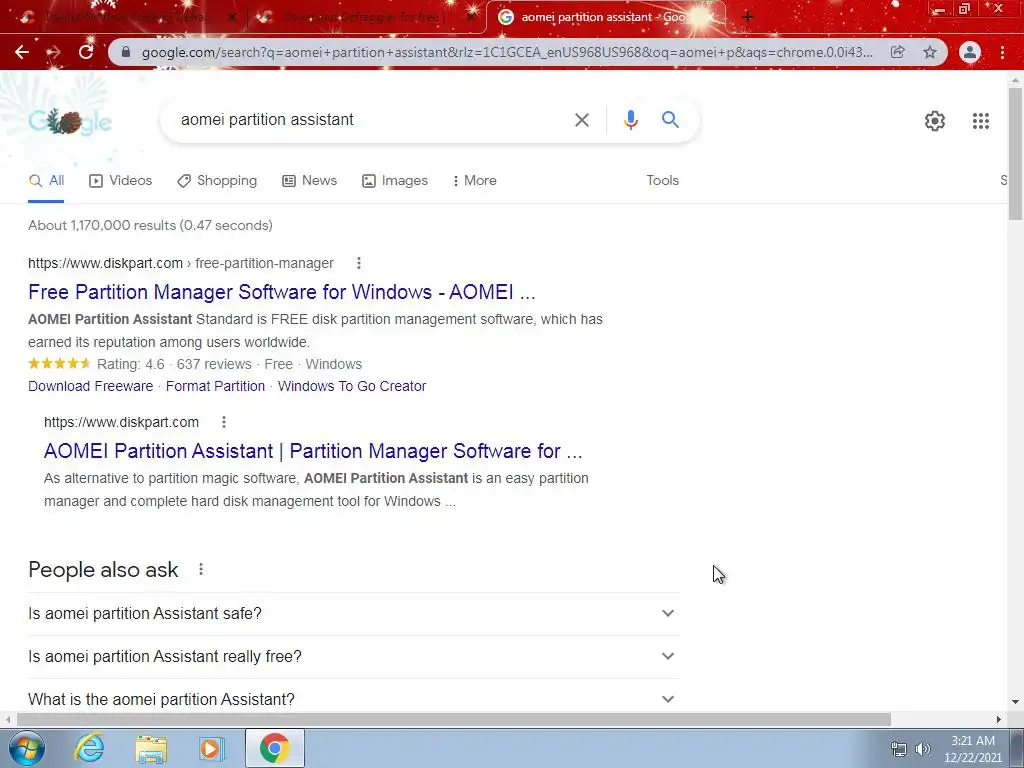
Task: Reload the page with the refresh icon
Action: click(x=86, y=52)
